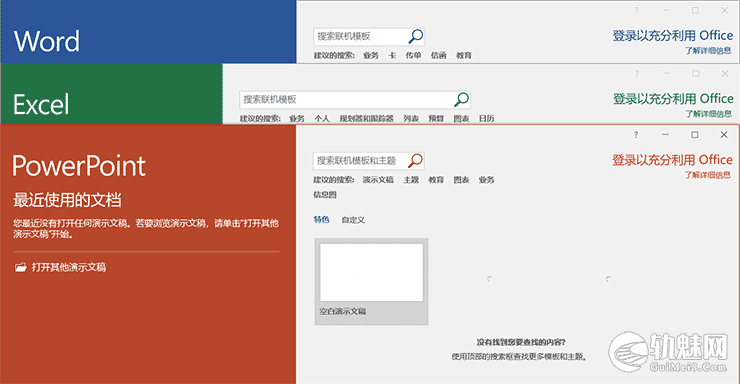Click Excel 登录以充分利用 Office sign-in link
Viewport: 740px width, 384px height.
[673, 99]
